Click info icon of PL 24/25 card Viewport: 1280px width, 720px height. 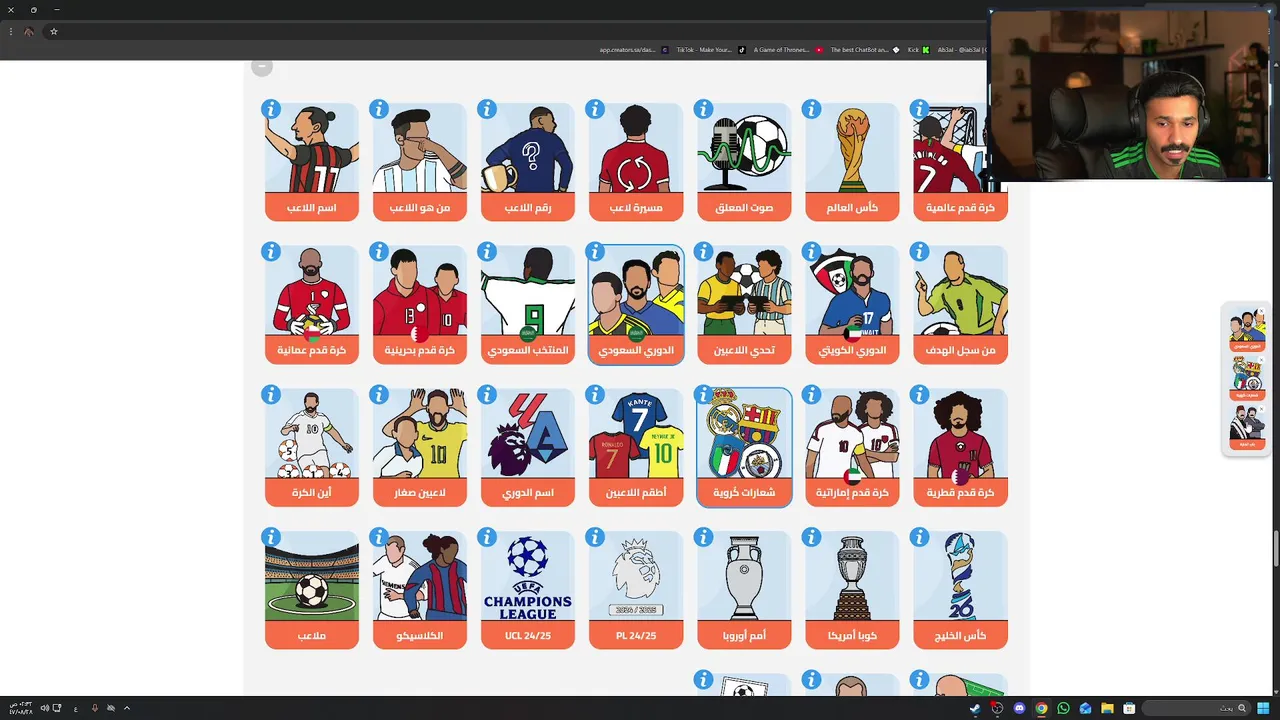[595, 538]
